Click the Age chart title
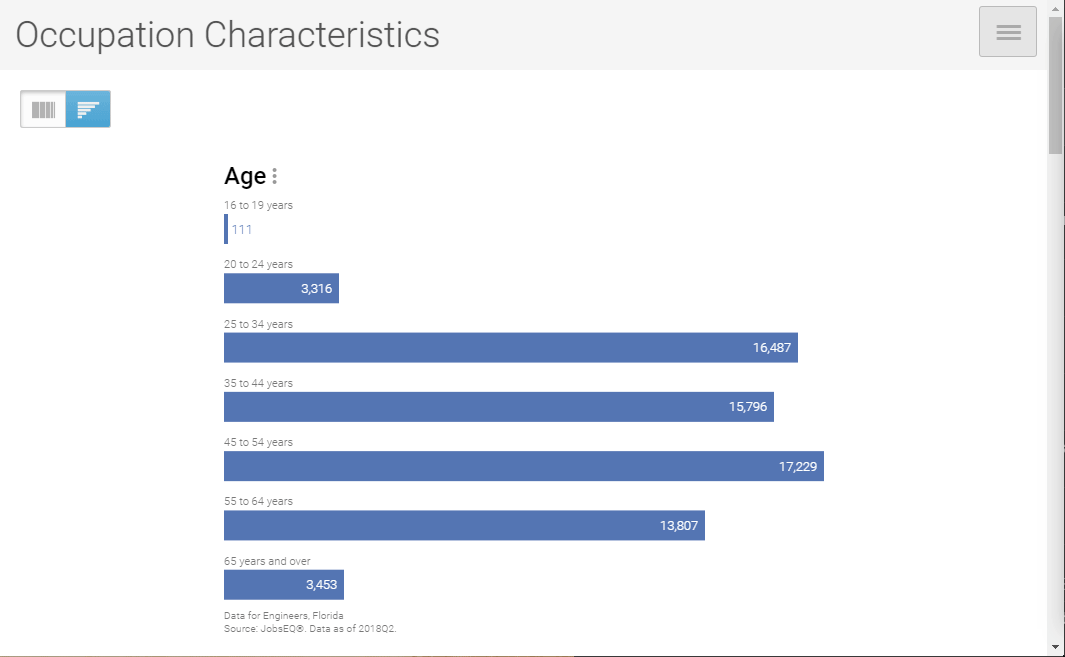 click(245, 176)
